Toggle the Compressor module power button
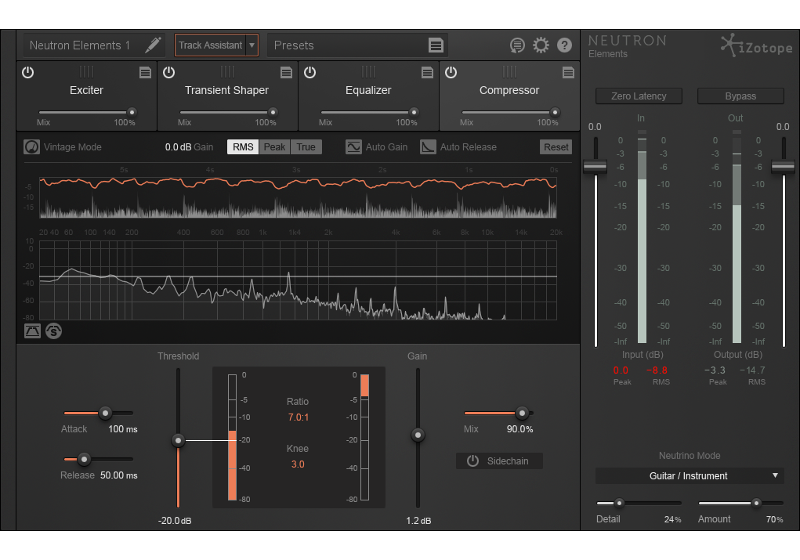The image size is (800, 560). click(451, 72)
